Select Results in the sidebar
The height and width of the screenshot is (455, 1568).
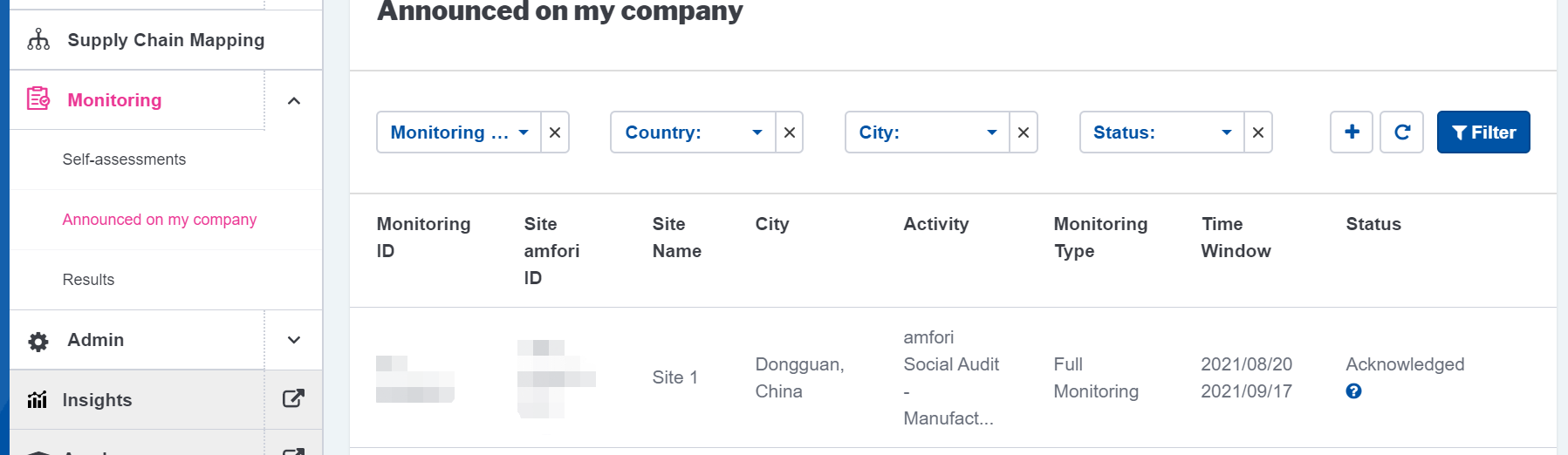coord(88,280)
